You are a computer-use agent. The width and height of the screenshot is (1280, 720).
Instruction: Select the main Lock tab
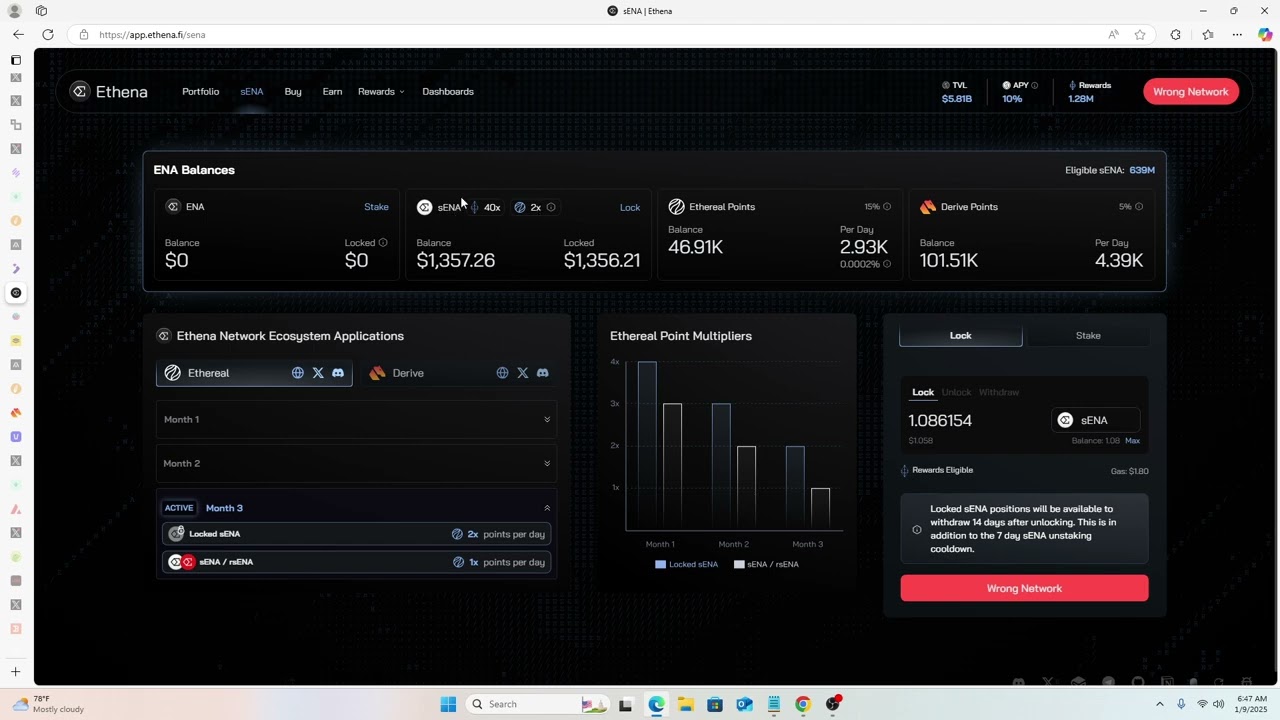(x=960, y=336)
